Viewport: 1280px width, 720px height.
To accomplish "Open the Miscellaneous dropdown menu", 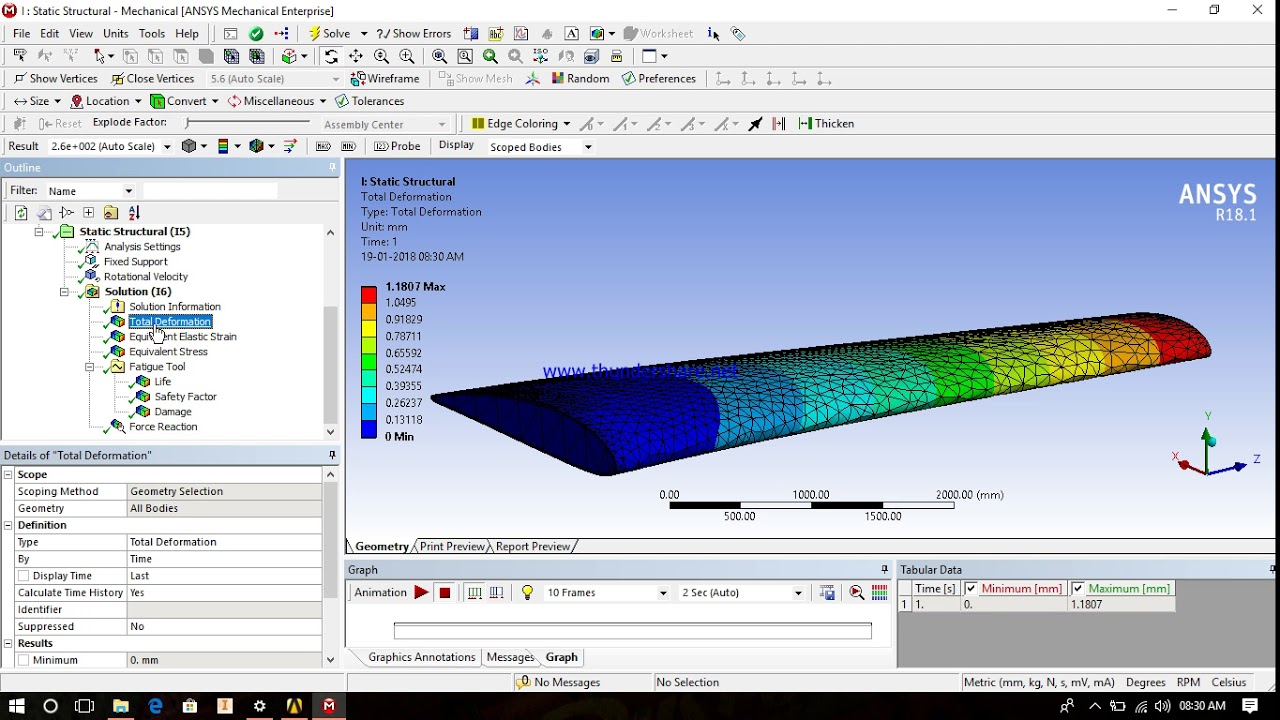I will (276, 101).
